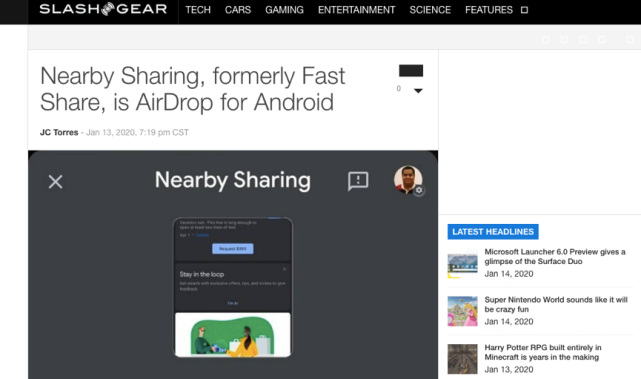641x379 pixels.
Task: Open the Cars section
Action: (238, 10)
